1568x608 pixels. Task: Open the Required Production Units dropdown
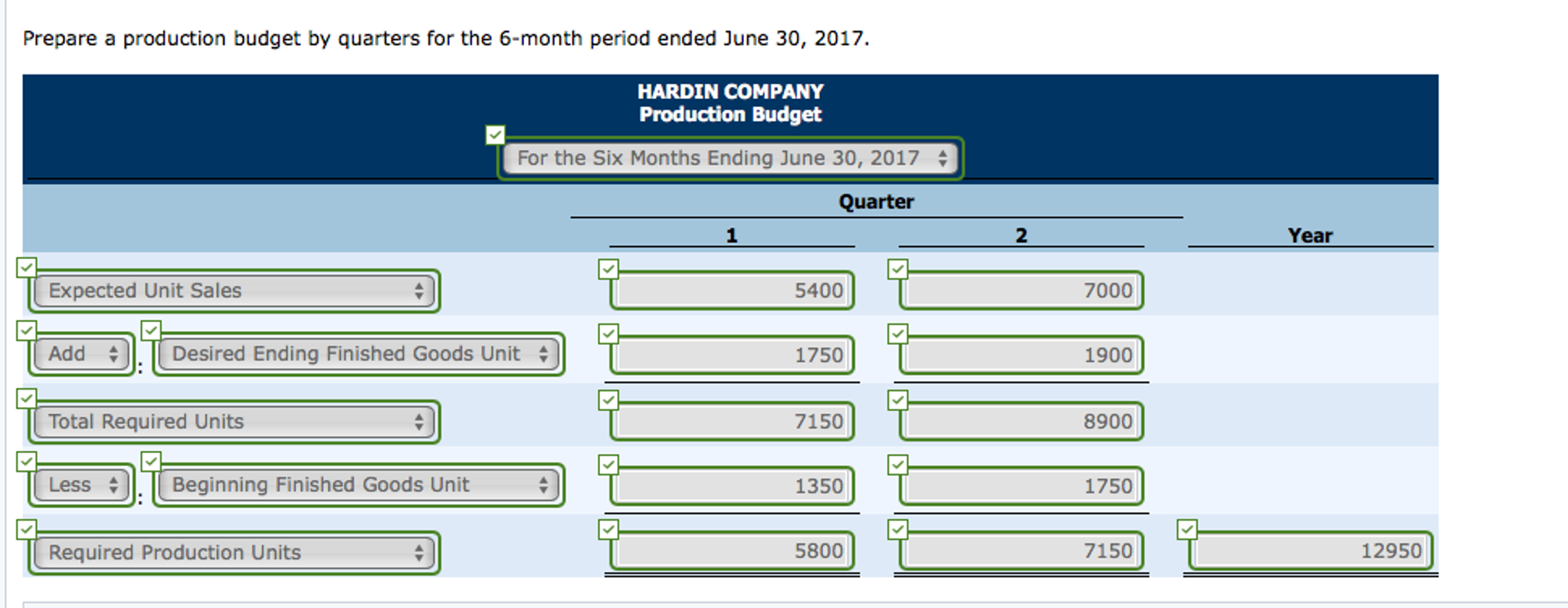[235, 553]
